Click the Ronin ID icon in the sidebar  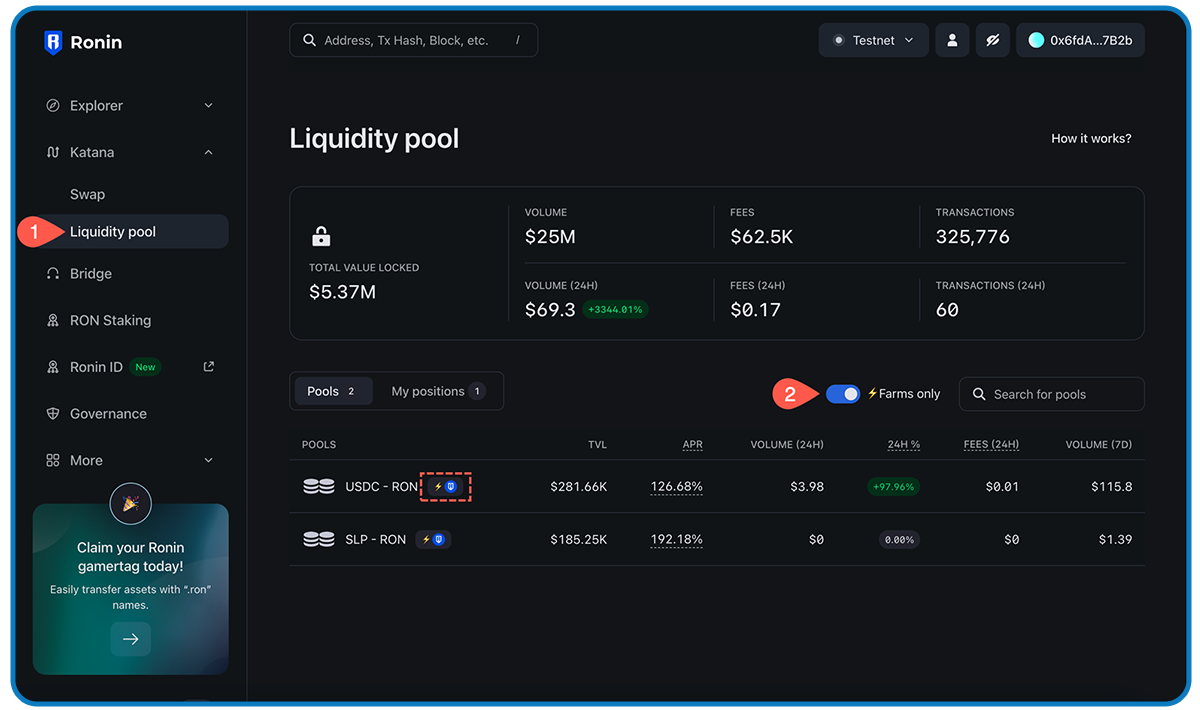point(53,367)
